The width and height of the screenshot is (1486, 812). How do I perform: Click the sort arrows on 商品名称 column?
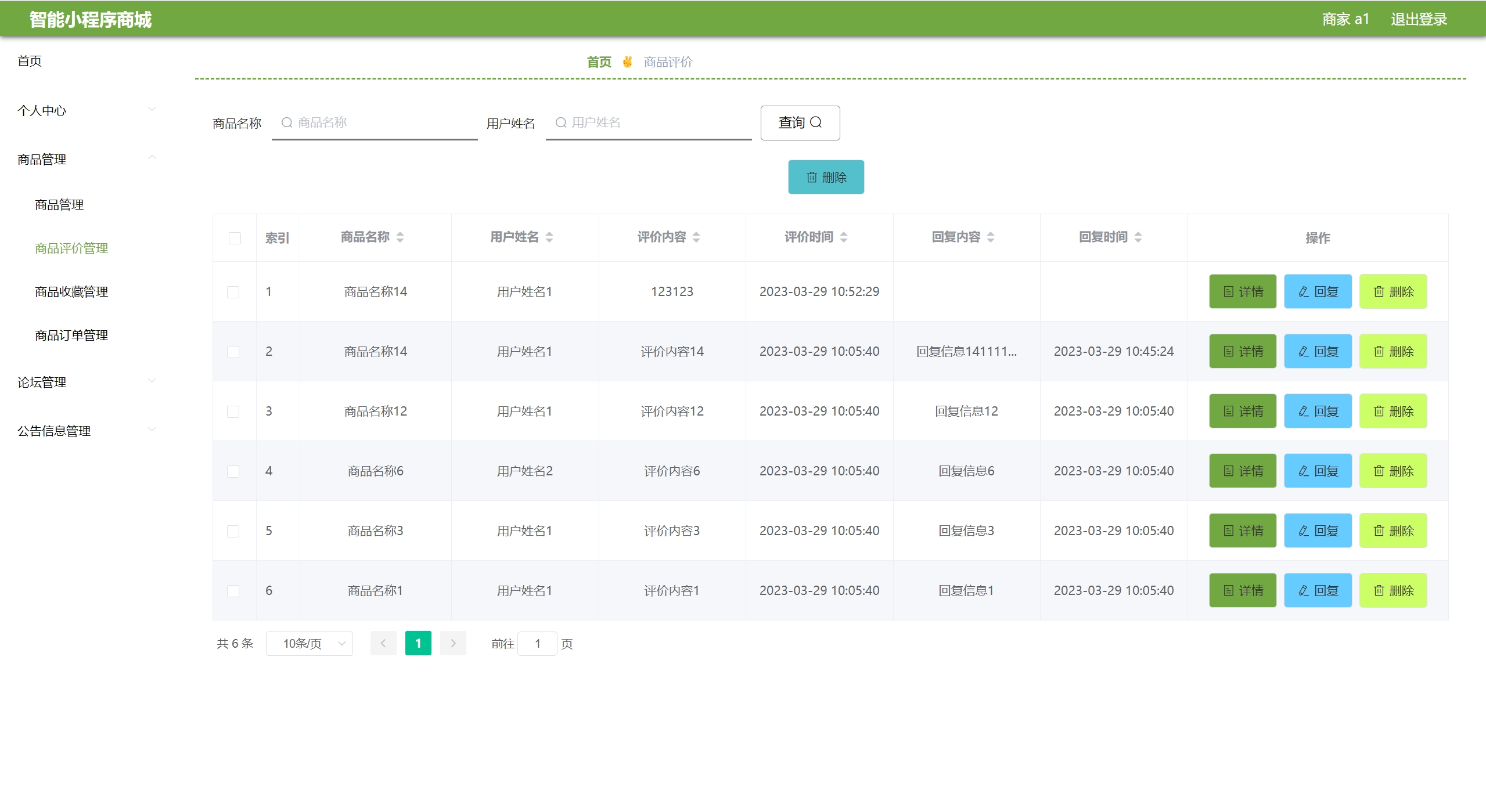tap(400, 237)
